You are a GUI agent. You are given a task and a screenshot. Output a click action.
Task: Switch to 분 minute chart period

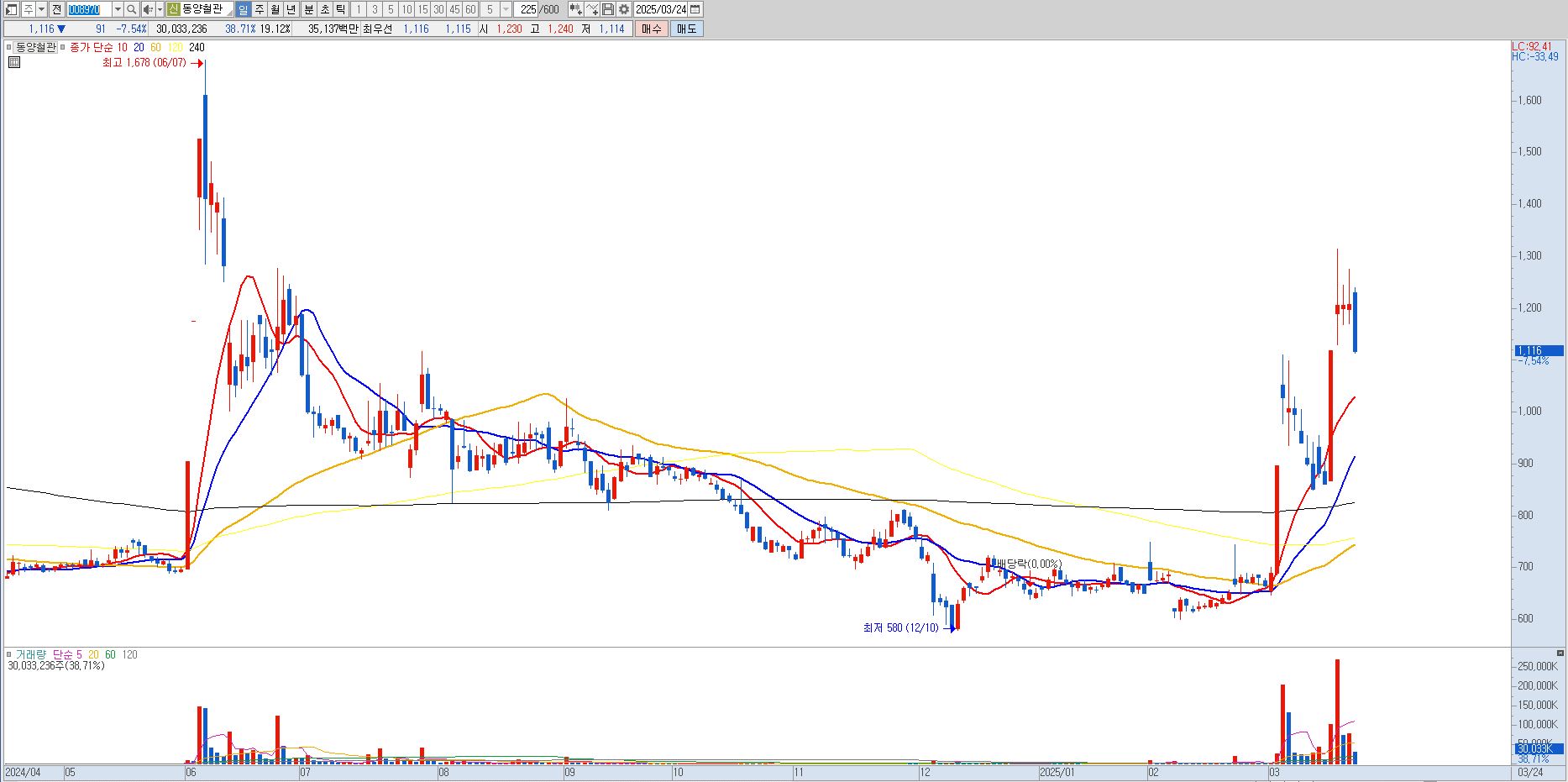point(308,9)
